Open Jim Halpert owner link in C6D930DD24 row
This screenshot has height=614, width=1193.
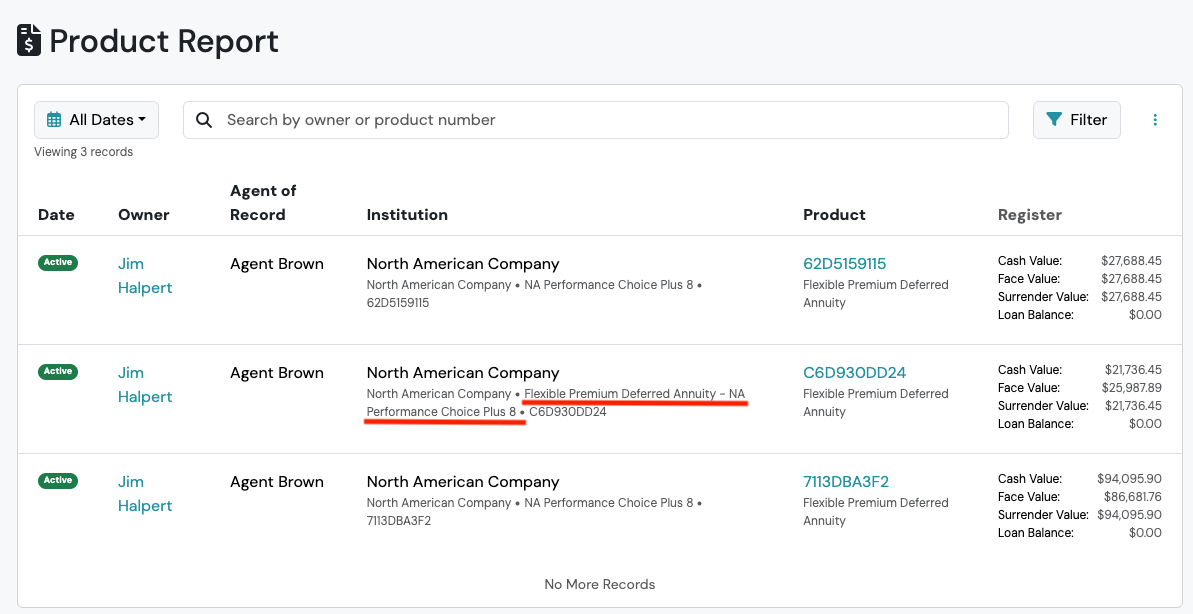click(x=145, y=384)
